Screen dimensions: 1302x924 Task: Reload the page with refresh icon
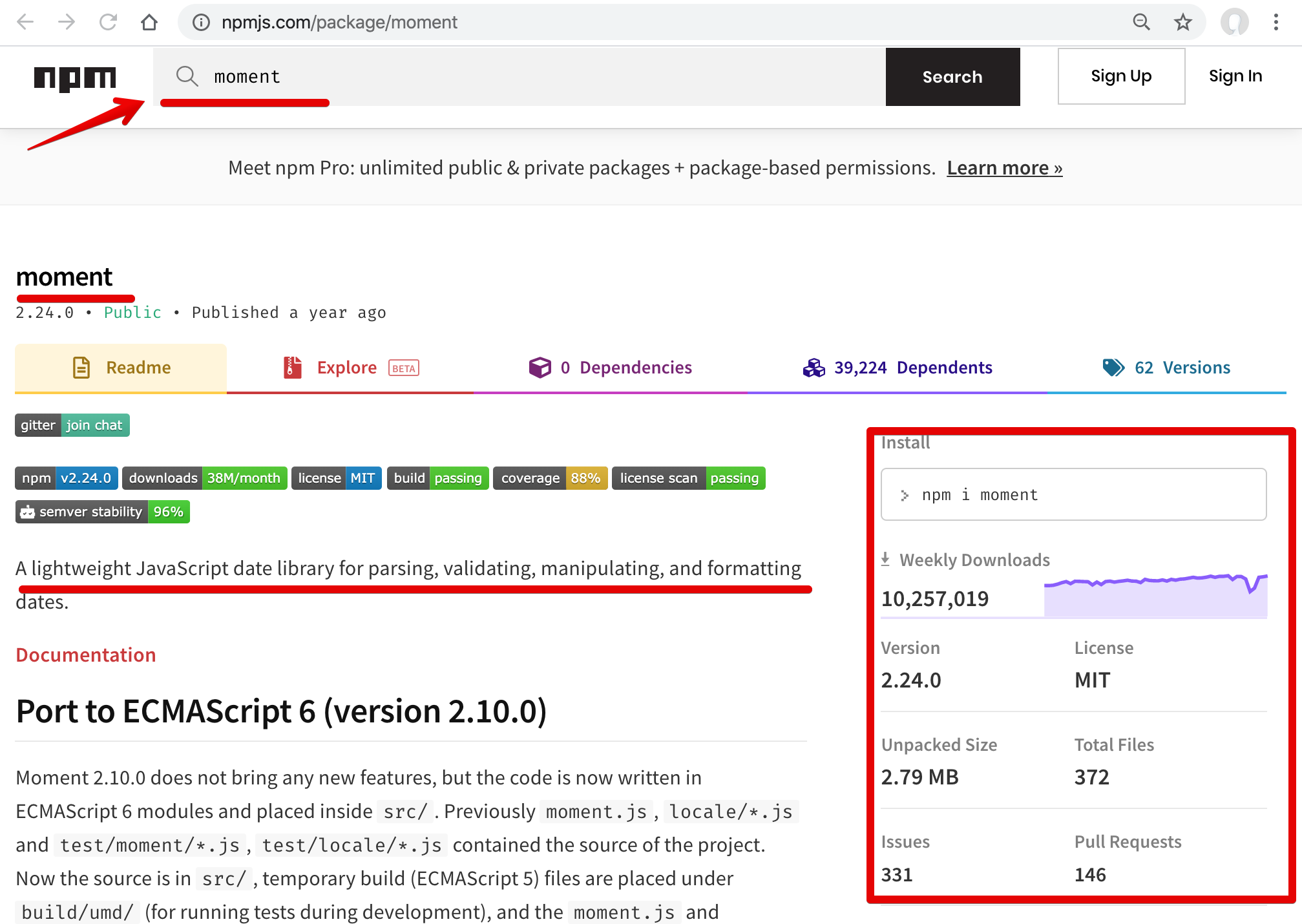coord(108,23)
